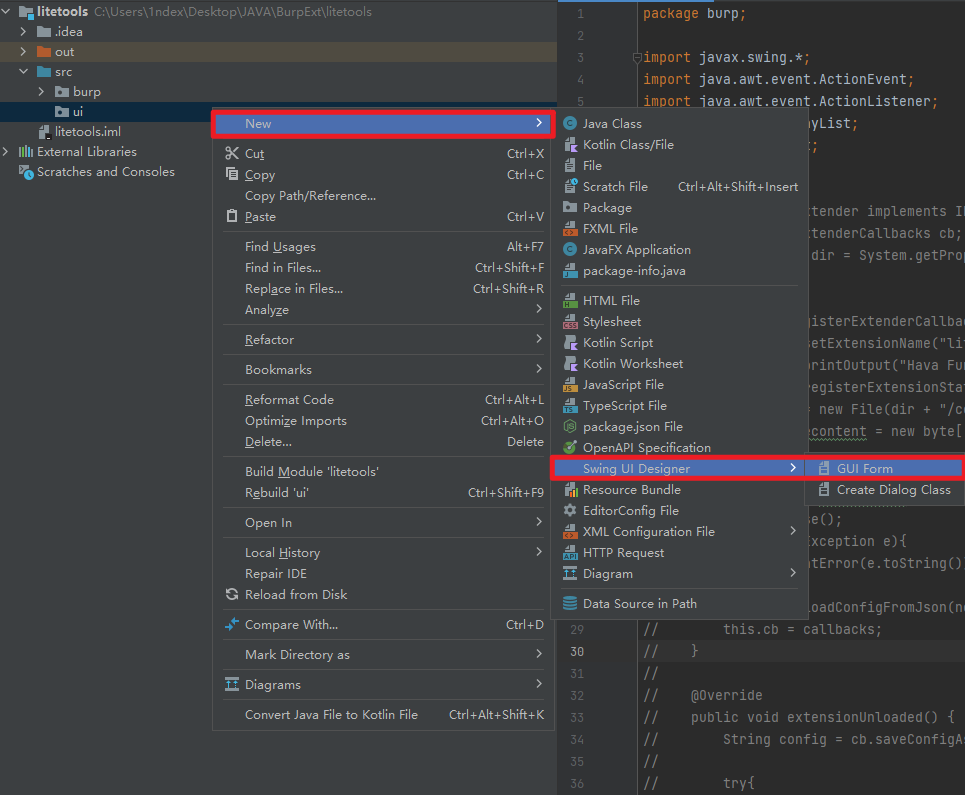Screen dimensions: 965x795
Task: Click the EditorConfig gear icon
Action: [571, 511]
